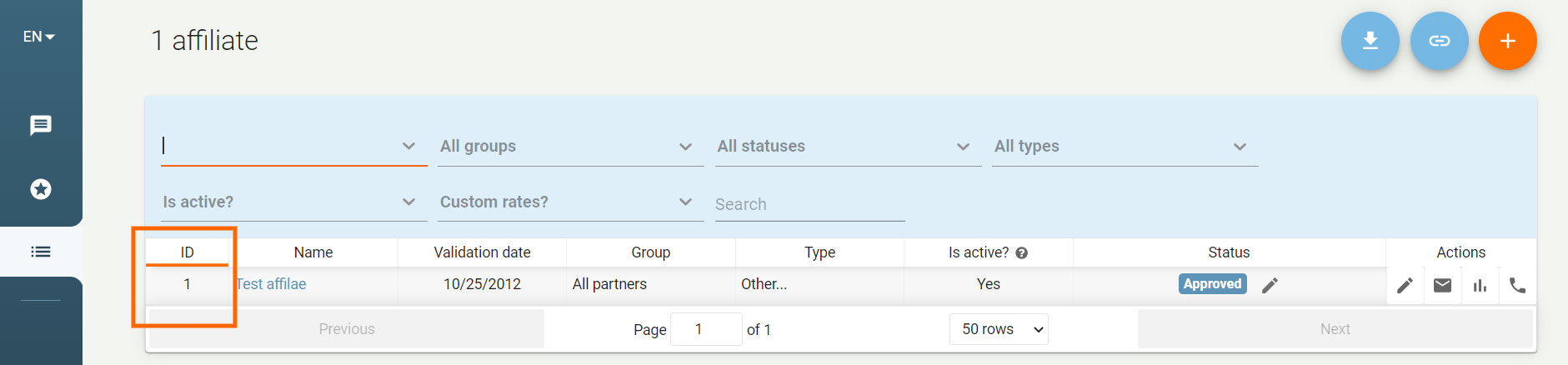Image resolution: width=1568 pixels, height=365 pixels.
Task: Expand the All types filter
Action: [x=1125, y=146]
